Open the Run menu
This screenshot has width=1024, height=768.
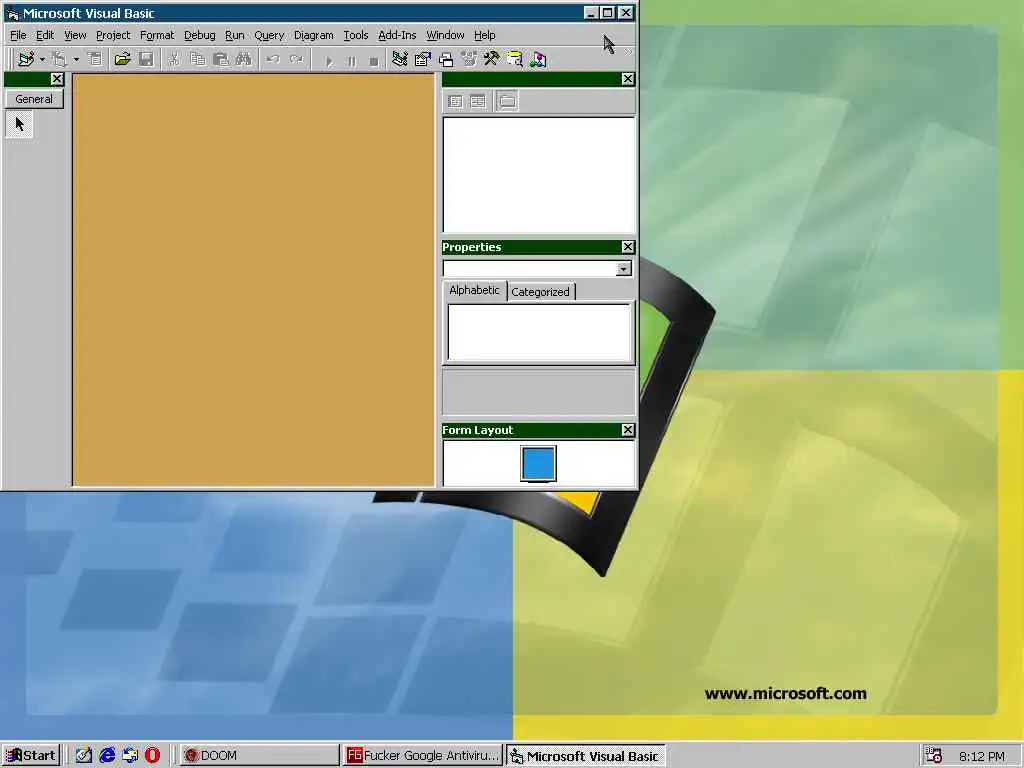pos(234,35)
